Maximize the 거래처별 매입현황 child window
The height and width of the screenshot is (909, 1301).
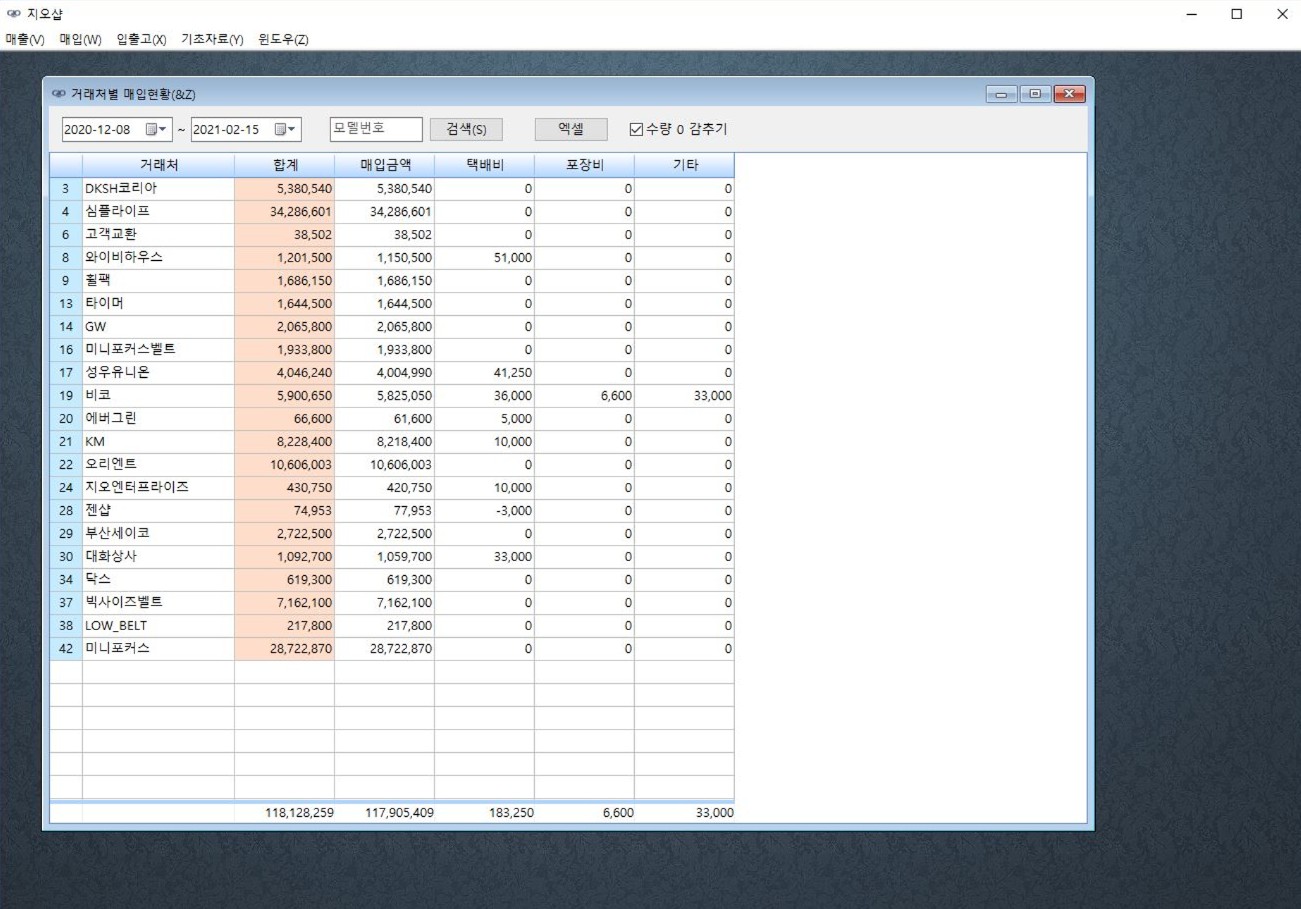1035,94
